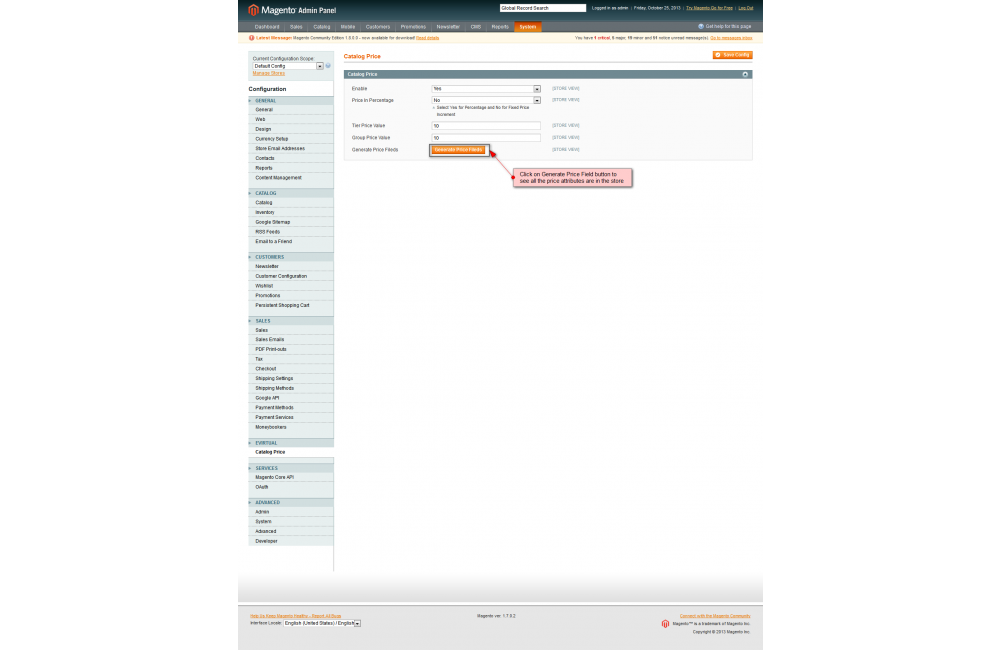Viewport: 1000px width, 650px height.
Task: Open the Reports menu in top navigation
Action: (500, 27)
